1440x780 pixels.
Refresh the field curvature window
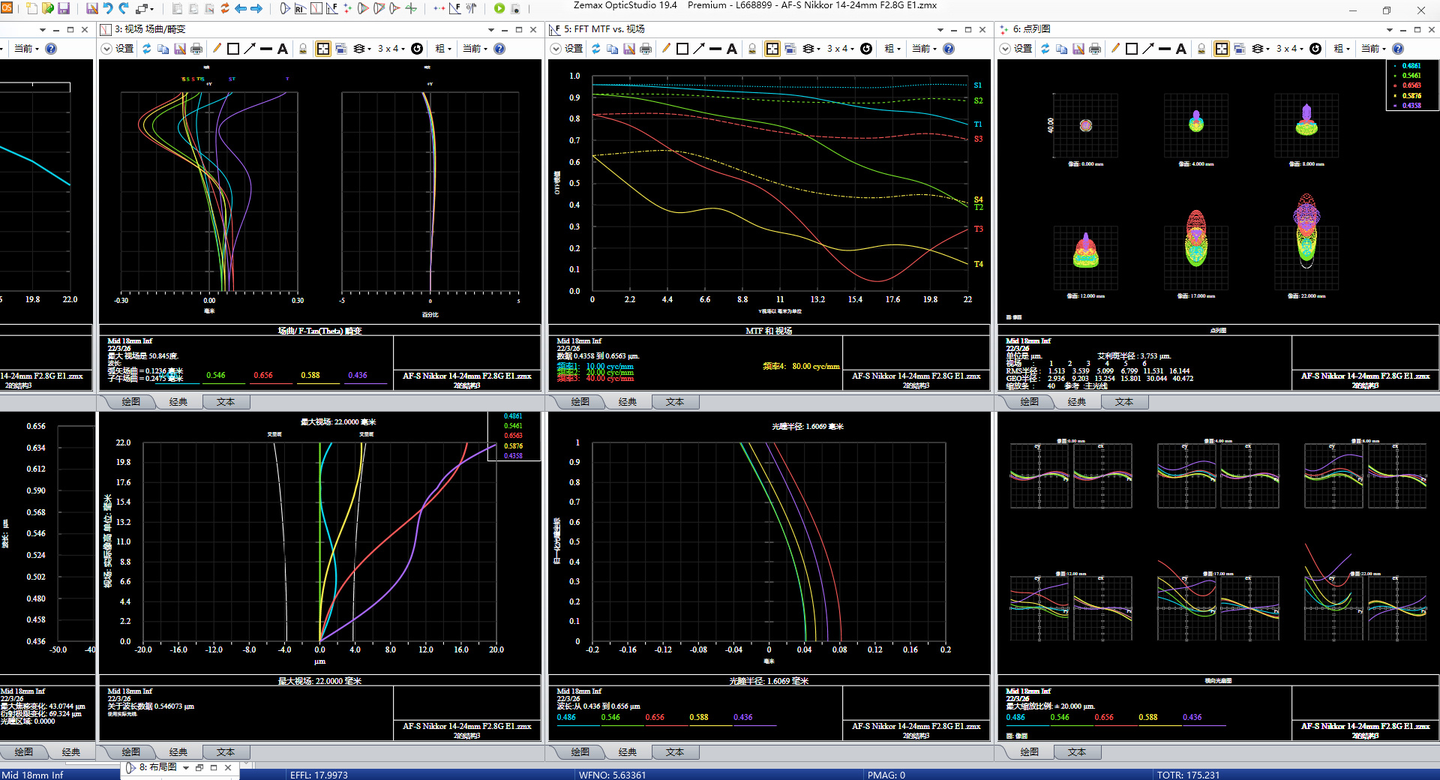click(x=145, y=49)
